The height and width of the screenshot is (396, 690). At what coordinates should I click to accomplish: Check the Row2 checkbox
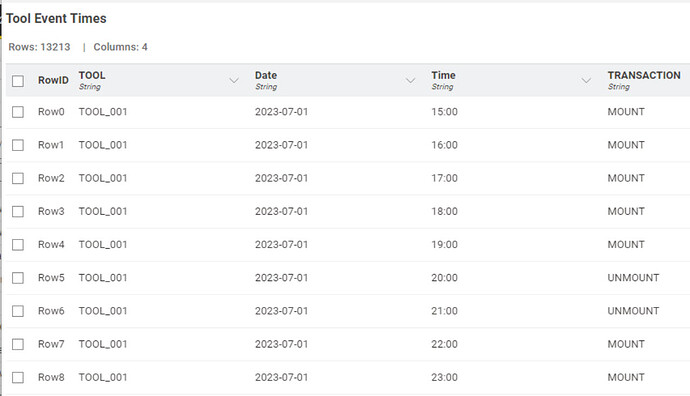pos(18,178)
